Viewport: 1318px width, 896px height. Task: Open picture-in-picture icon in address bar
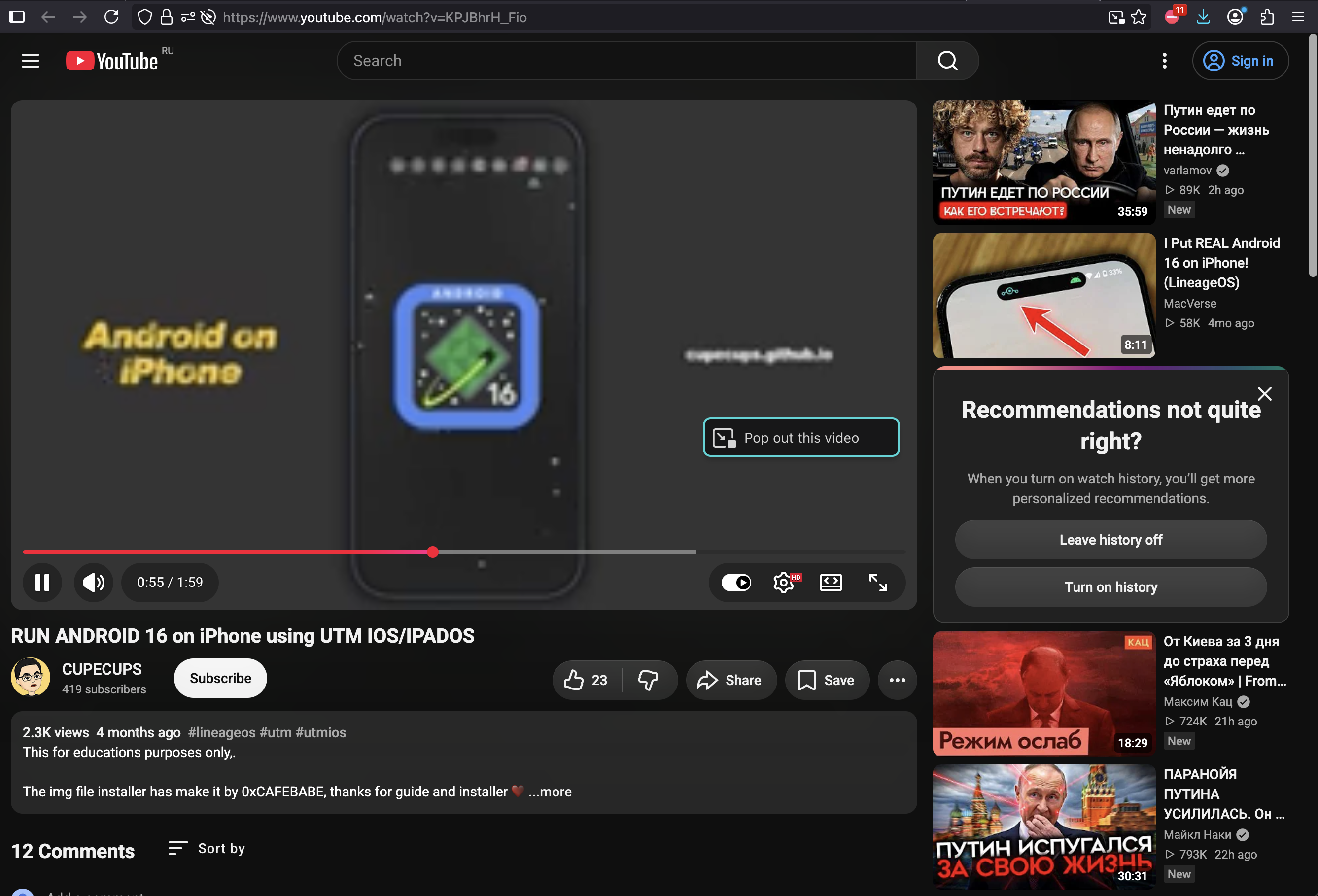tap(1116, 17)
